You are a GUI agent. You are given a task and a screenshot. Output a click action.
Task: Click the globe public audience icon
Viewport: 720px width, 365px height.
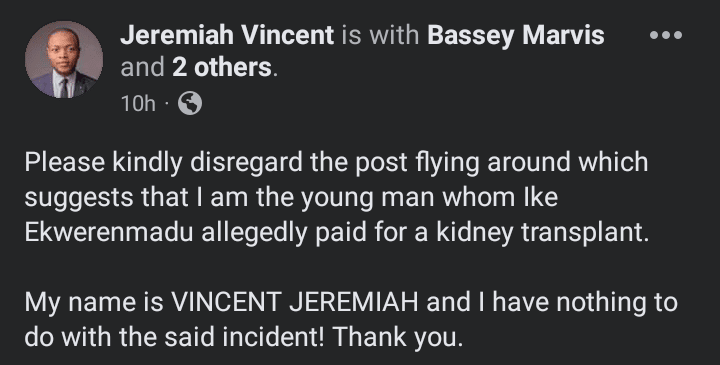click(190, 103)
